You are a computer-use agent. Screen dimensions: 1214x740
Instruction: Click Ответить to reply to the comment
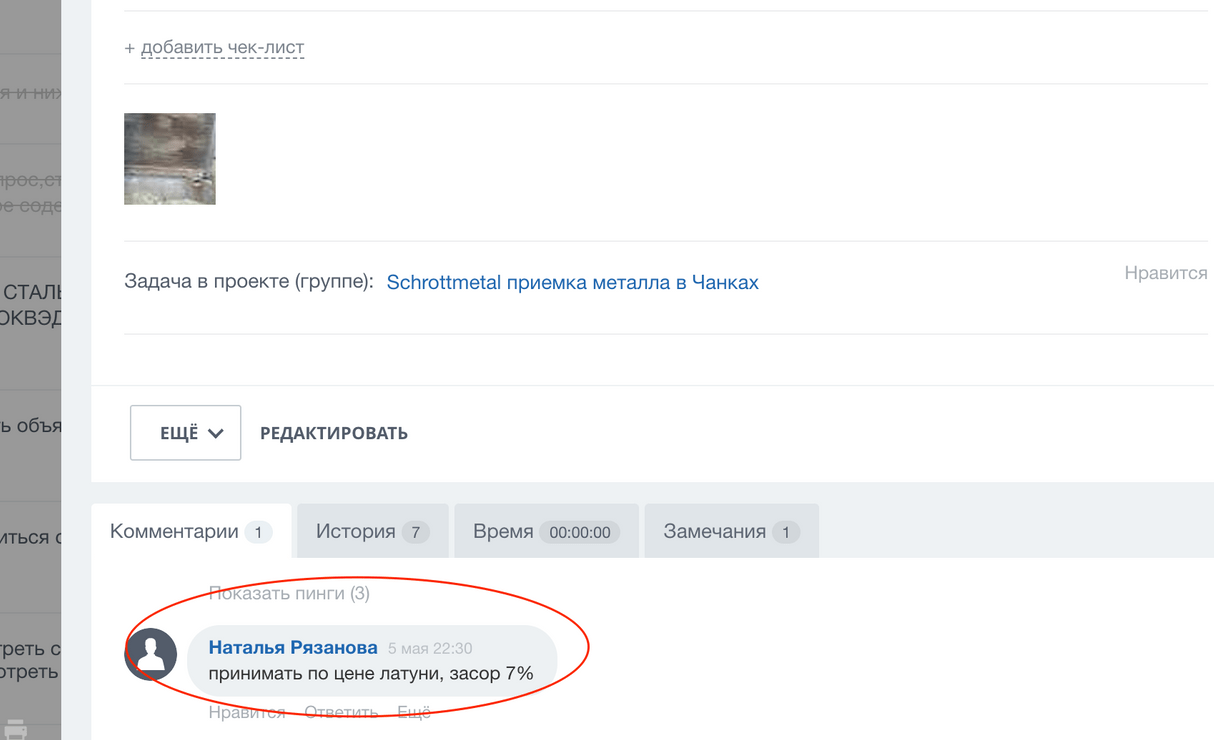coord(340,711)
